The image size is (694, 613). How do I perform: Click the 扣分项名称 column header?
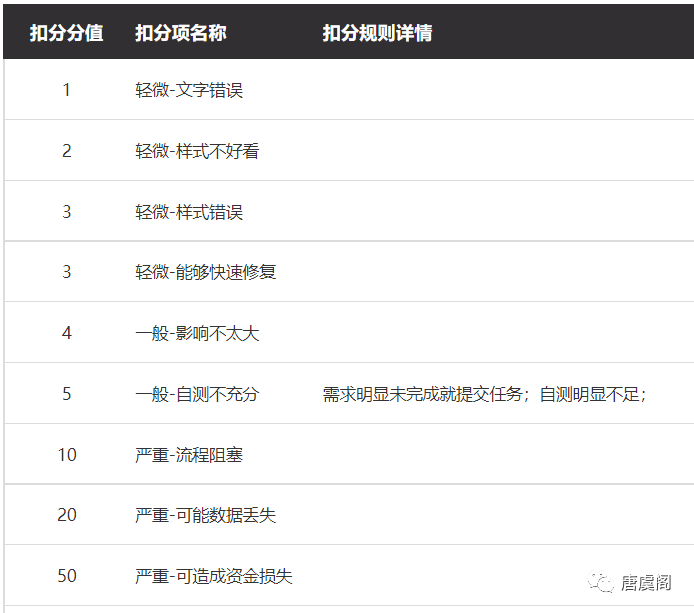point(181,33)
